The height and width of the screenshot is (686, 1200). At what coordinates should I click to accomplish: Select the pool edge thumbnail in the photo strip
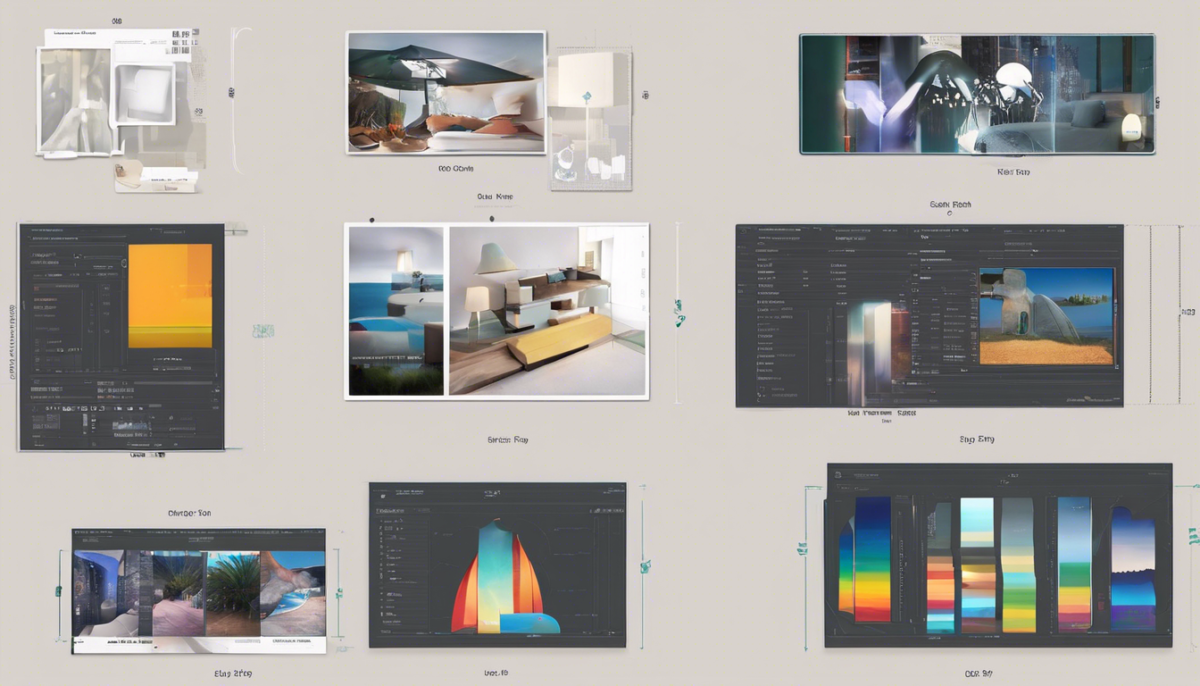pos(293,594)
